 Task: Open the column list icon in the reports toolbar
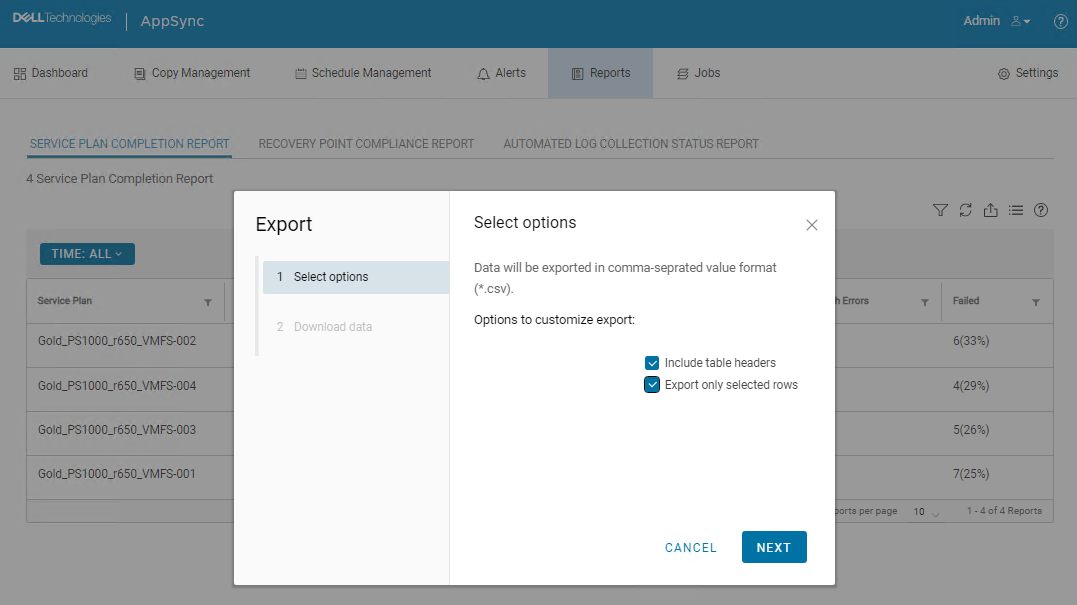1016,210
